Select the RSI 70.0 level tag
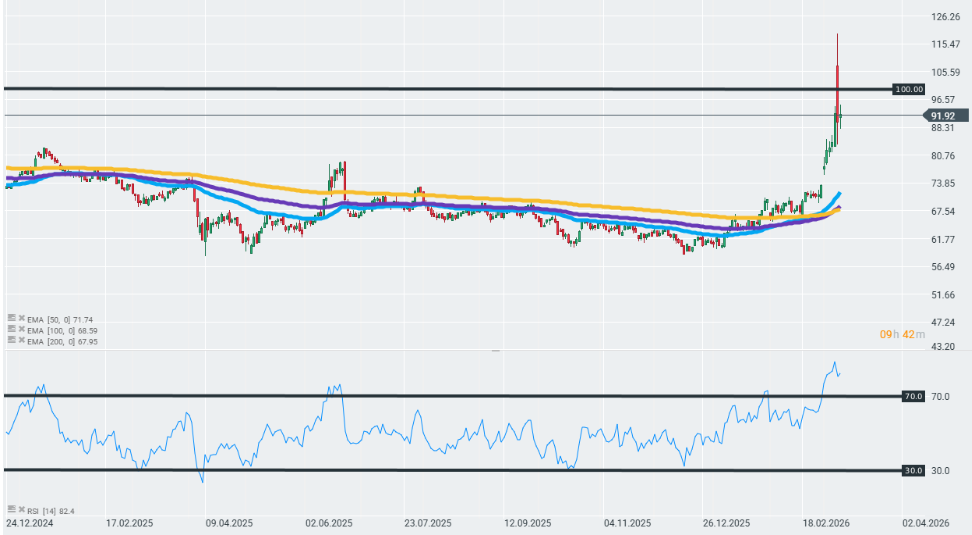Image resolution: width=972 pixels, height=535 pixels. [913, 396]
